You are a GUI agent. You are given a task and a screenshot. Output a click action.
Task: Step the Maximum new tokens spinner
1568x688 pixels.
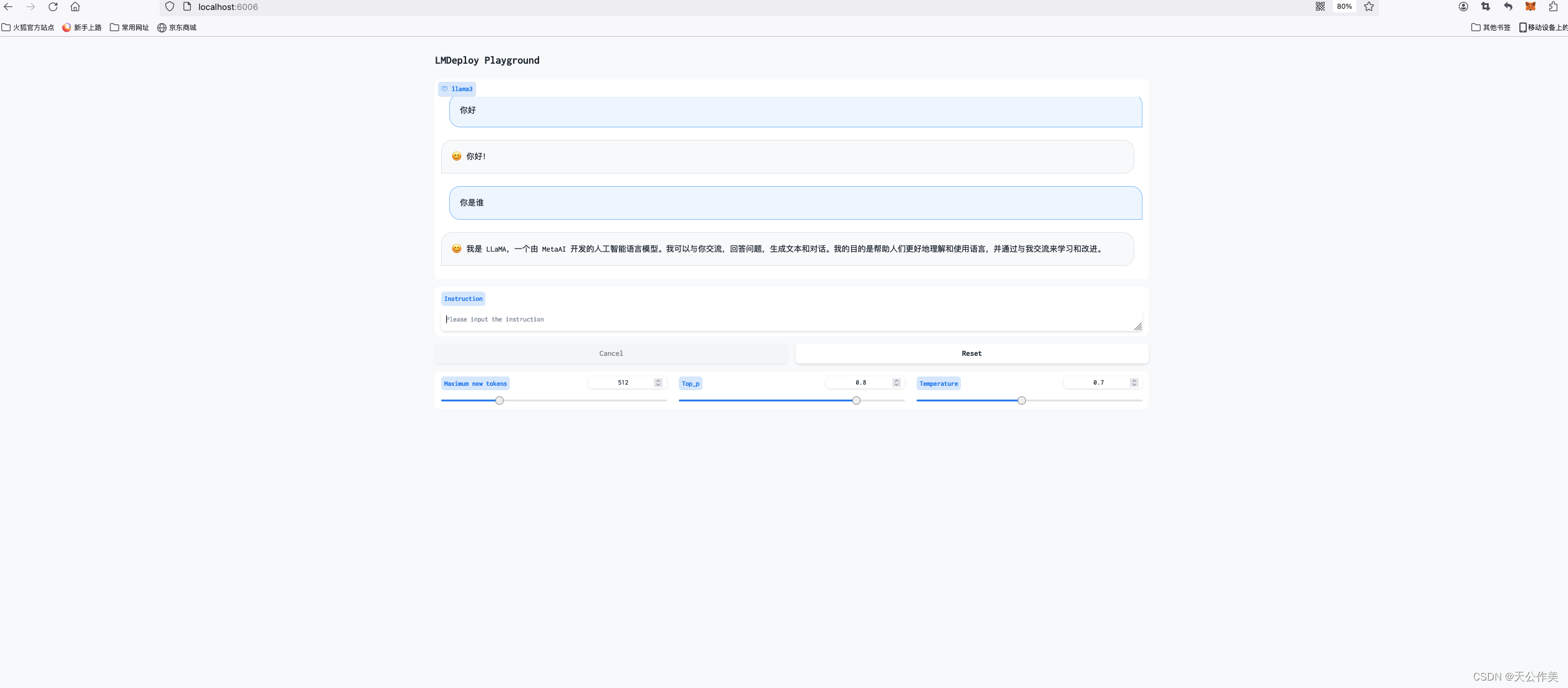pyautogui.click(x=658, y=383)
